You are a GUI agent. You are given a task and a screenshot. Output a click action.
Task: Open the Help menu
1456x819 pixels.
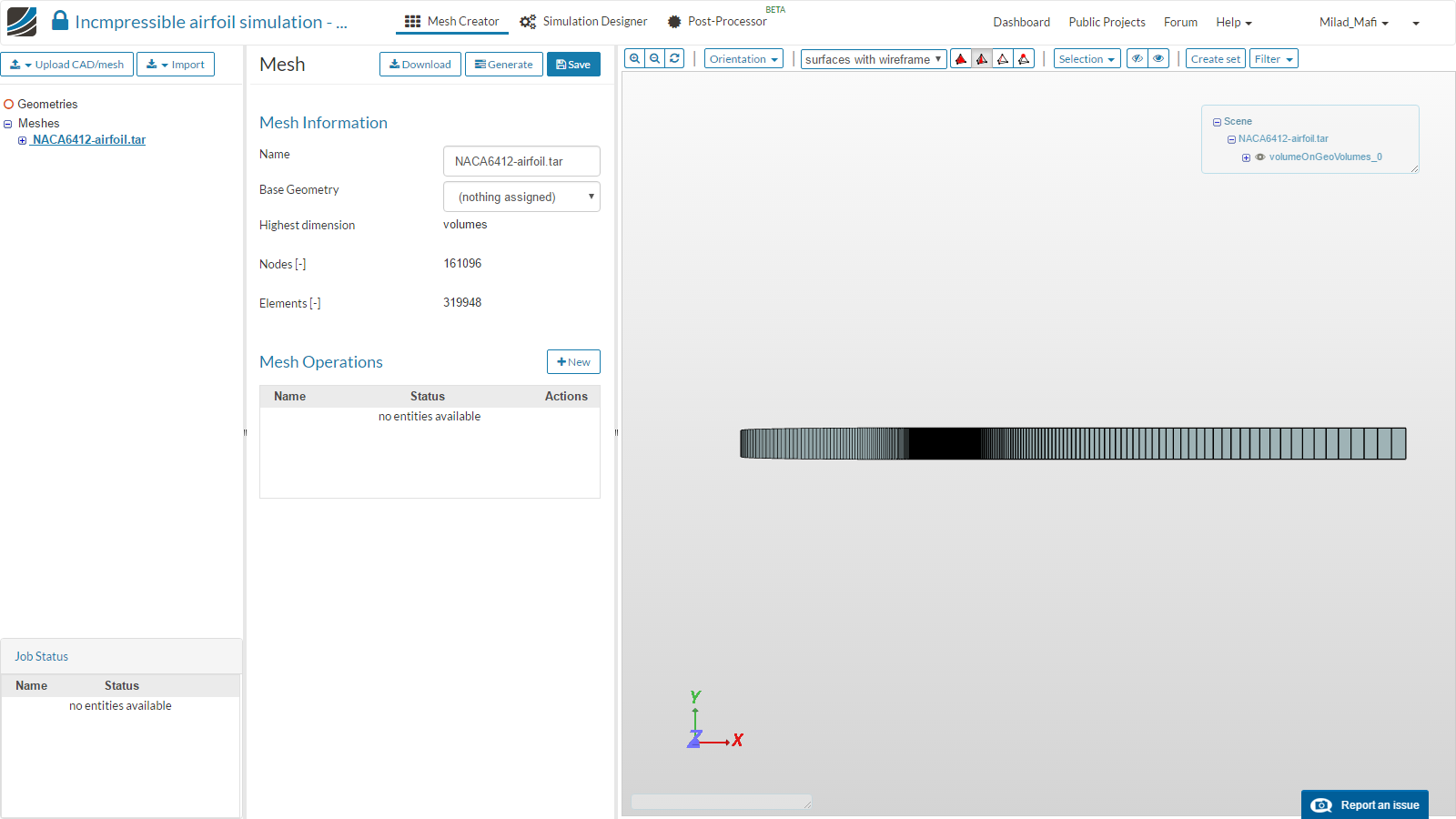(1234, 22)
